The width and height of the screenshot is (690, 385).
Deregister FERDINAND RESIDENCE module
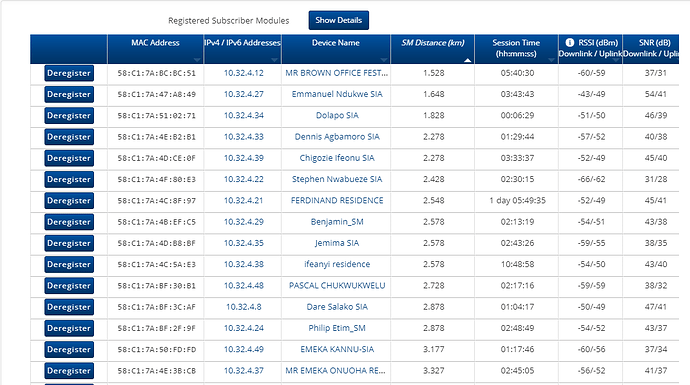(69, 201)
